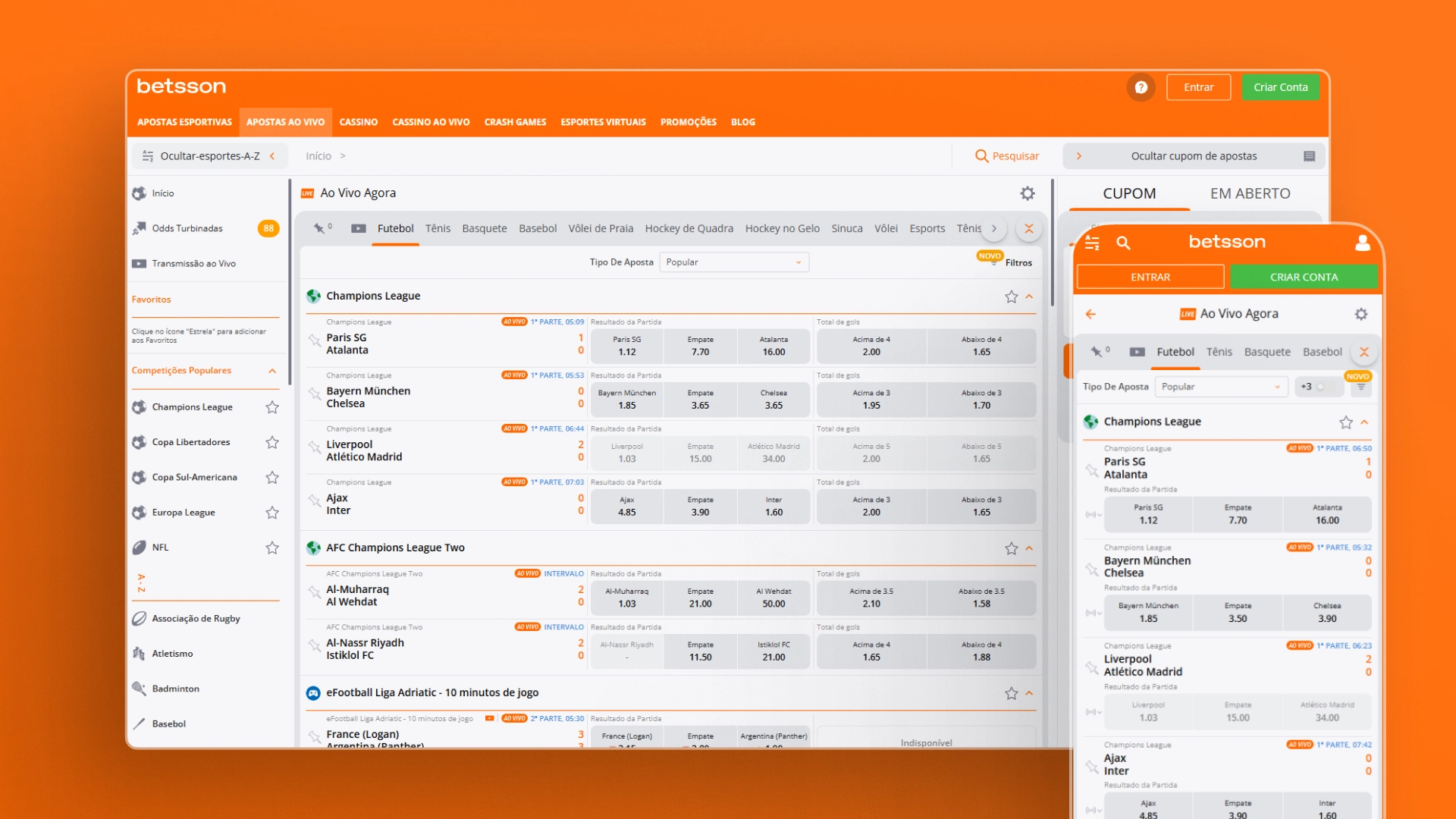Collapse AFC Champions League Two section

point(1029,548)
